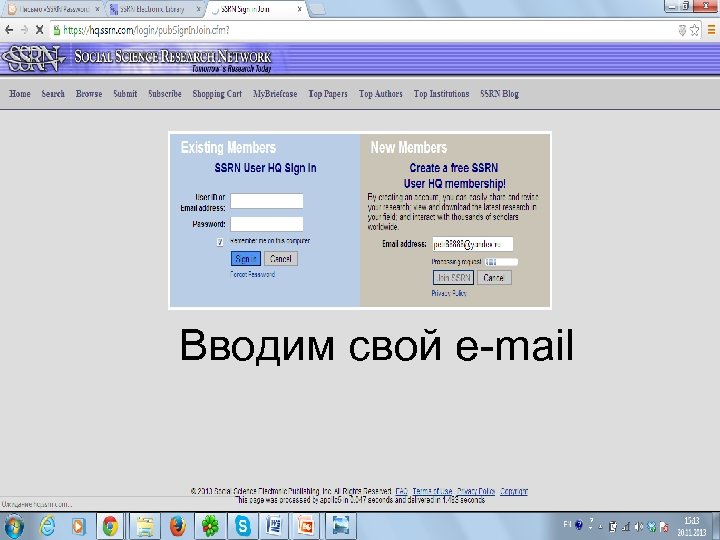Bookmark this page with the star icon

[x=694, y=30]
